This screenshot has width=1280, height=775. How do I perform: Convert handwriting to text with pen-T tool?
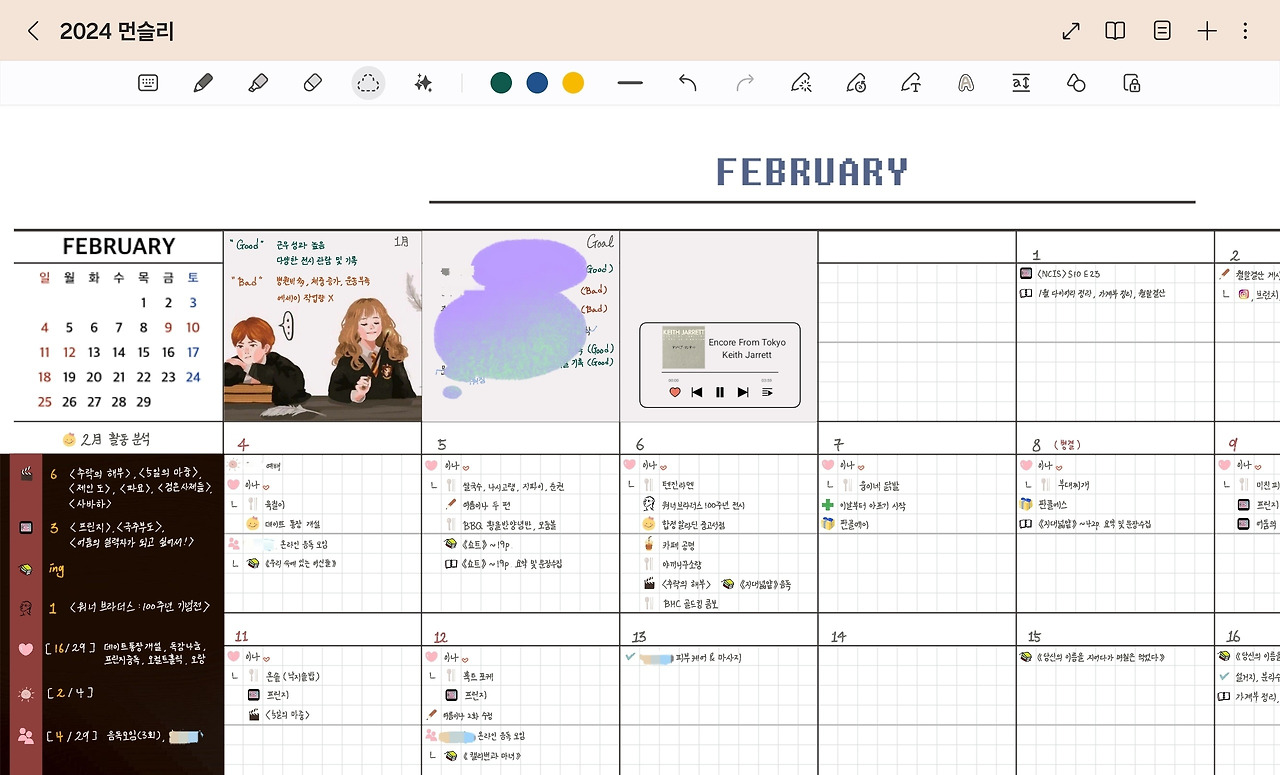pyautogui.click(x=910, y=83)
